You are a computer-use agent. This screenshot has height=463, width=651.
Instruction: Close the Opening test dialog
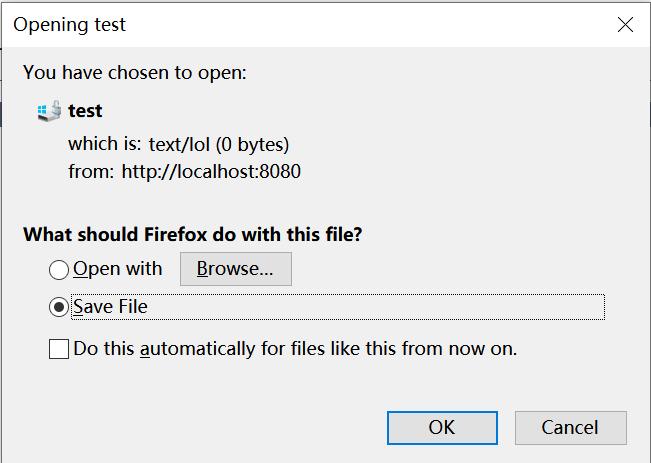625,24
